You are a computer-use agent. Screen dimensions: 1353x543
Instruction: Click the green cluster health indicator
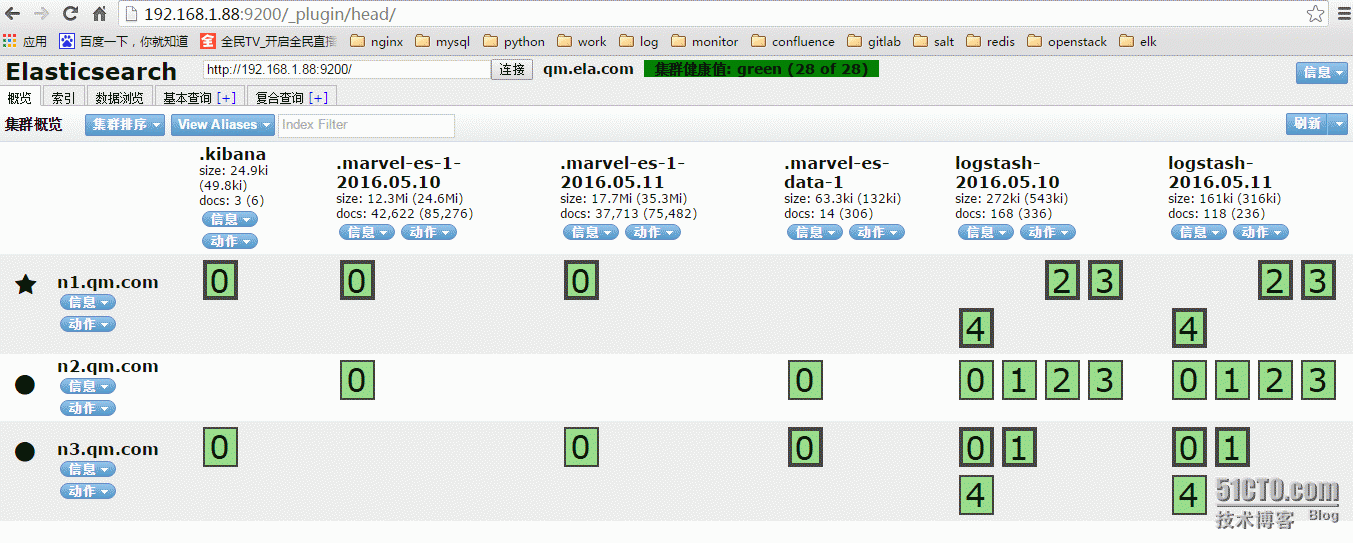coord(761,69)
